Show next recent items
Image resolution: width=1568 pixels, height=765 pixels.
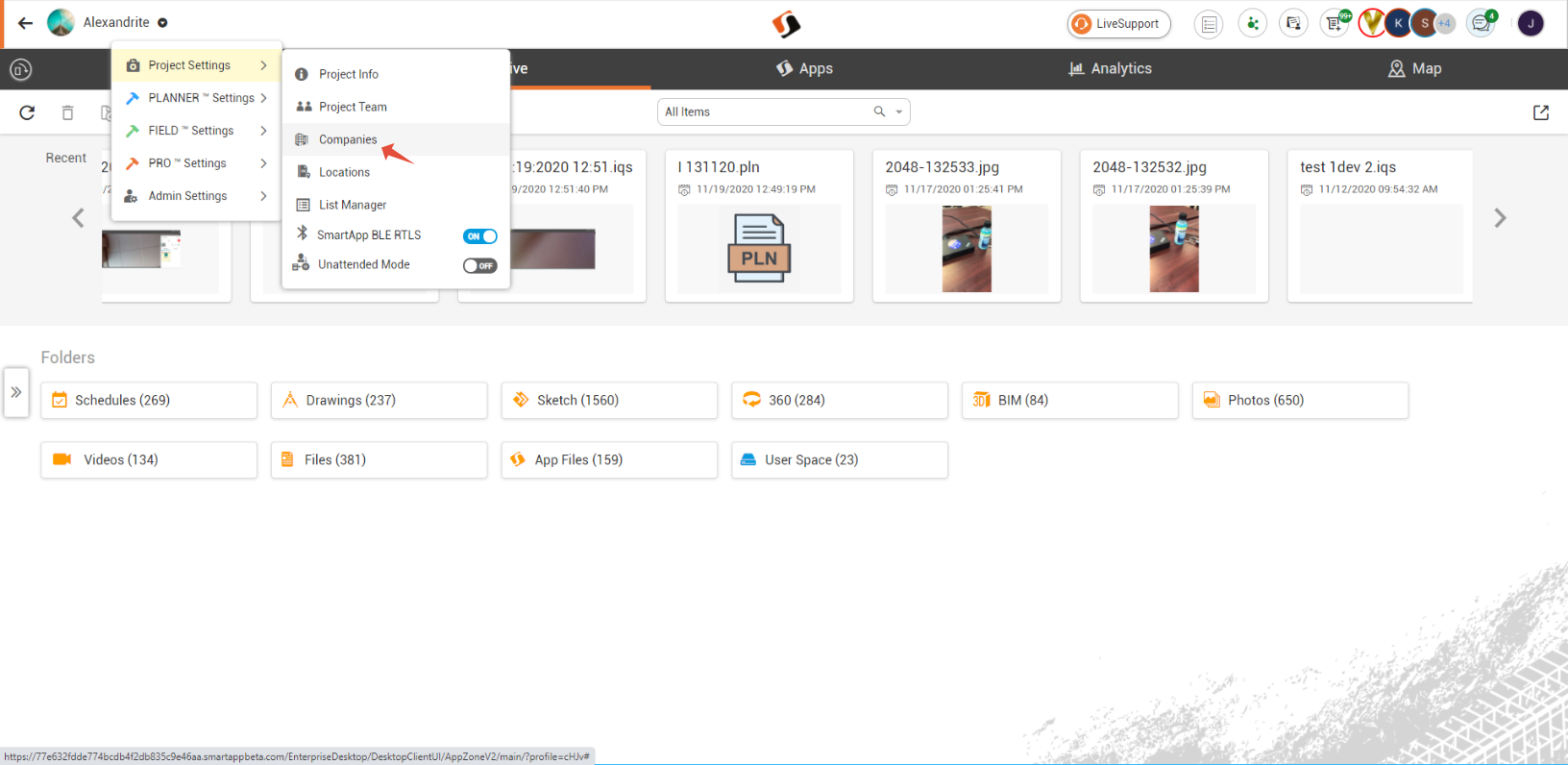click(x=1500, y=218)
